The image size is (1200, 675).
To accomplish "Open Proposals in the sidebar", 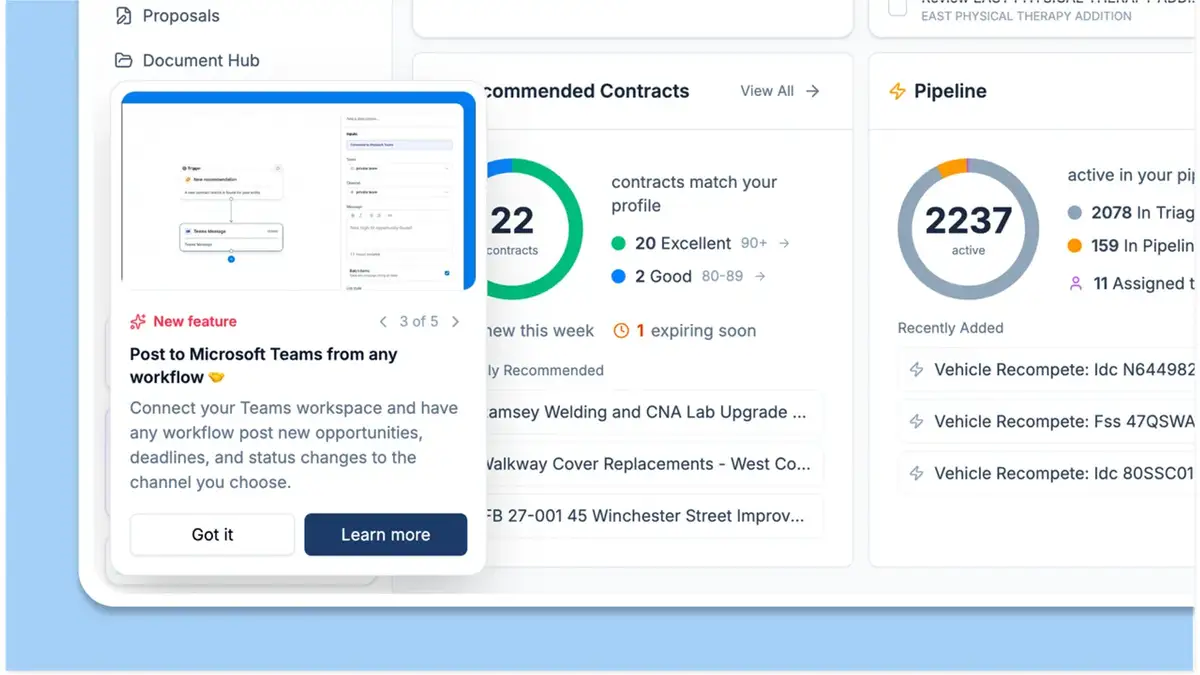I will 167,16.
